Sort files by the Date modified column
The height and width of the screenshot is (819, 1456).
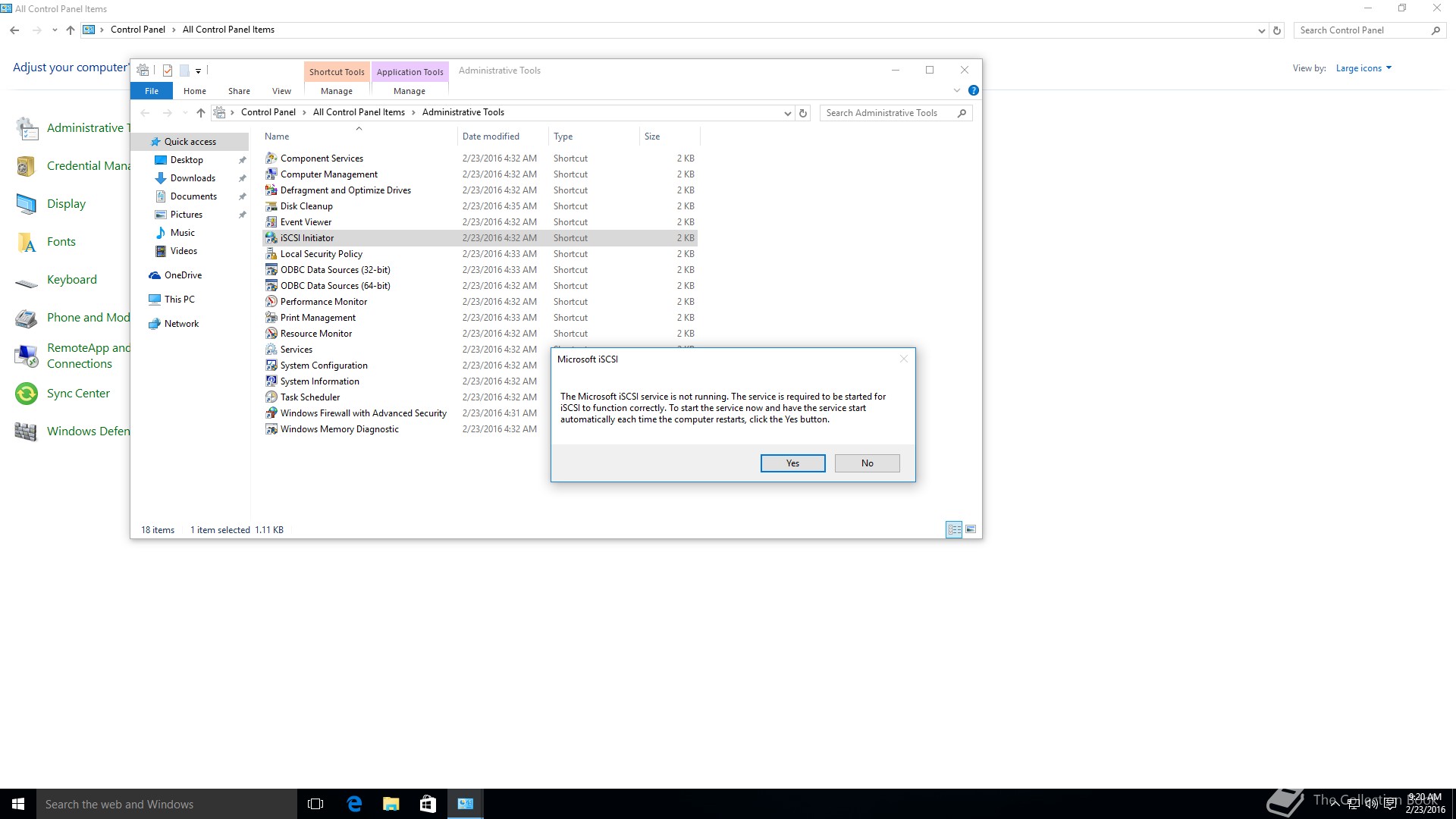(502, 136)
